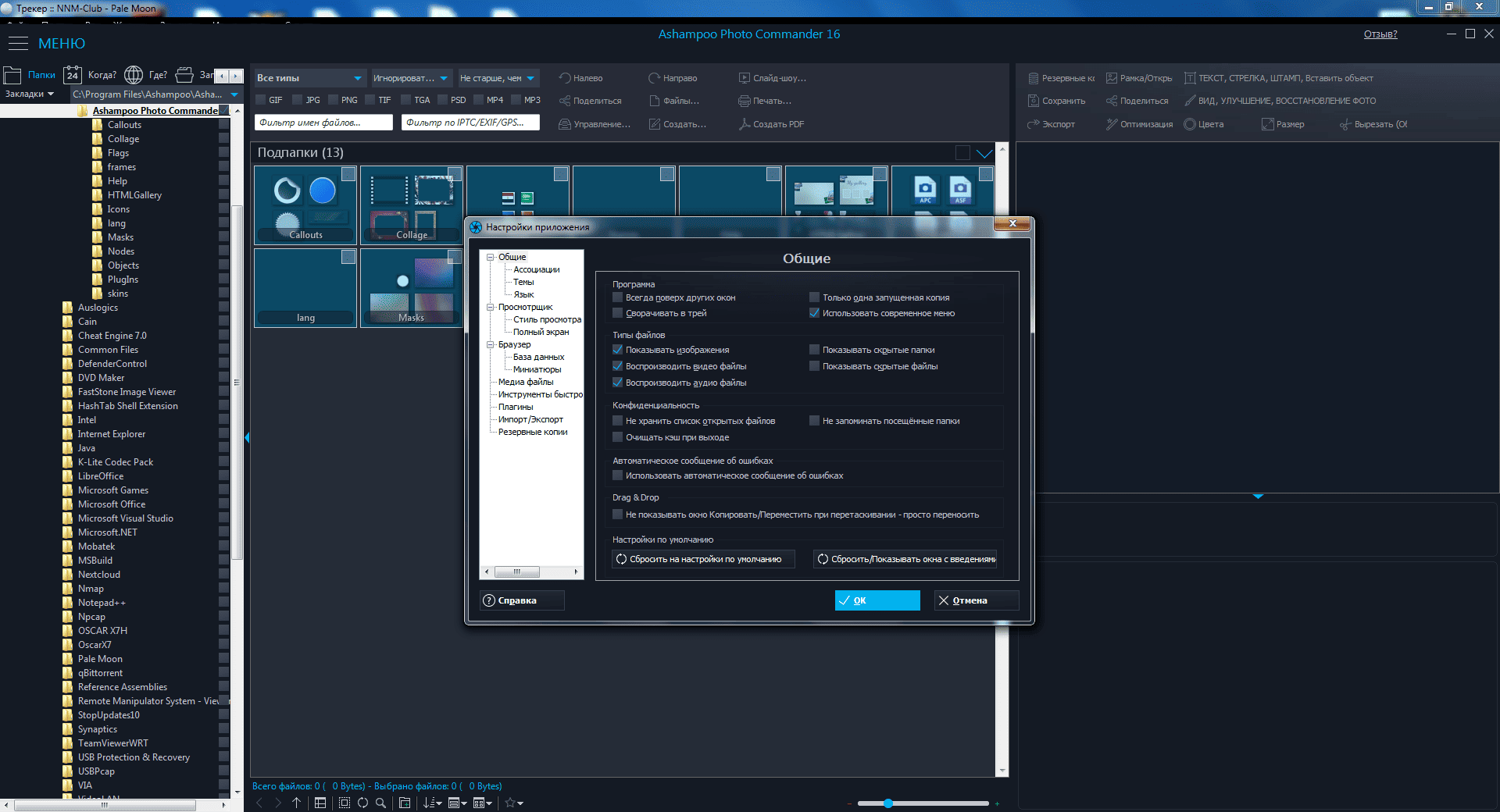Click the thumbnail size slider handle
Screen dimensions: 1500x812
pyautogui.click(x=888, y=803)
